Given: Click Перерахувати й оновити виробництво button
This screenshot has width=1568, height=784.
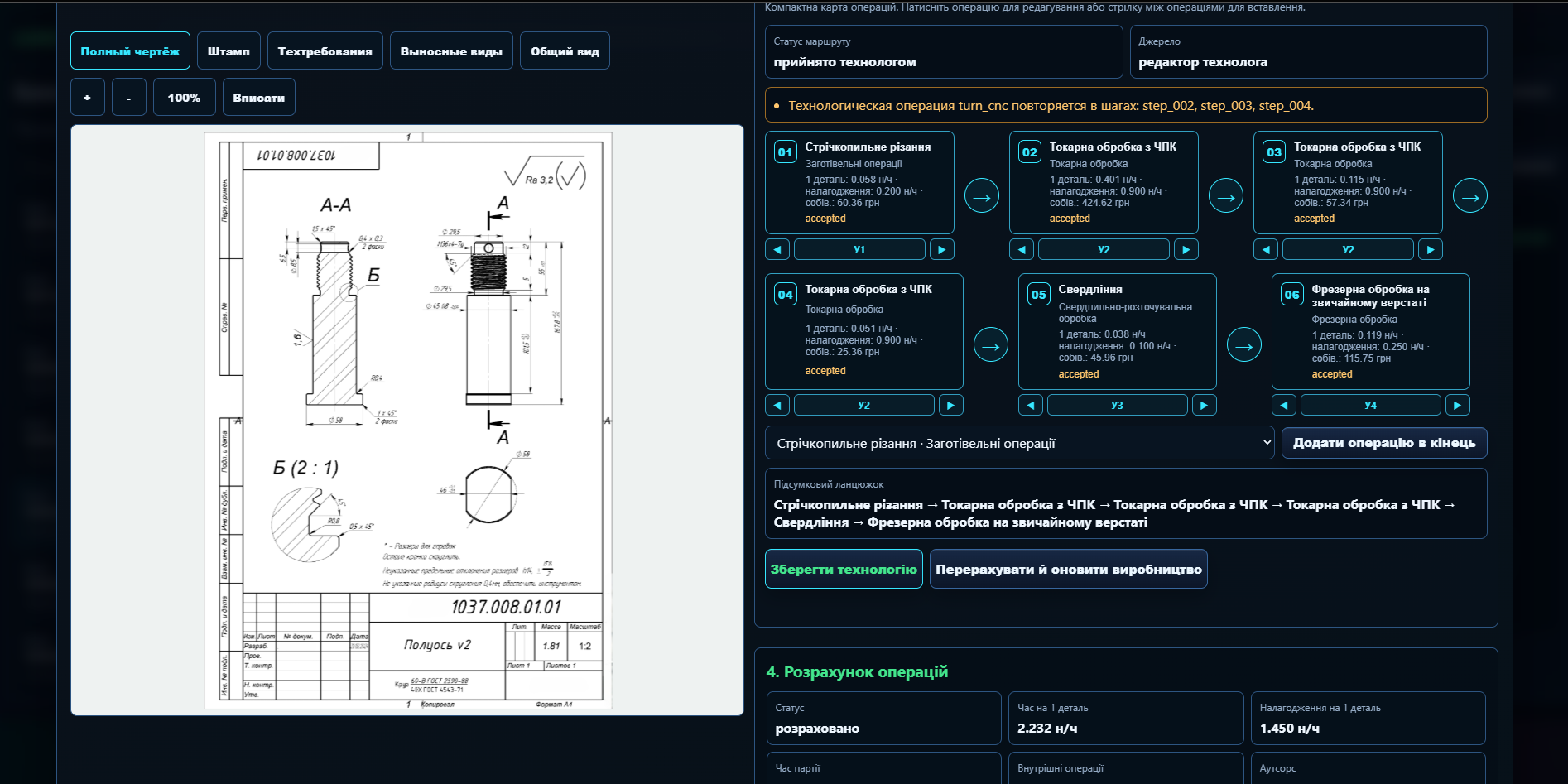Looking at the screenshot, I should (x=1069, y=569).
